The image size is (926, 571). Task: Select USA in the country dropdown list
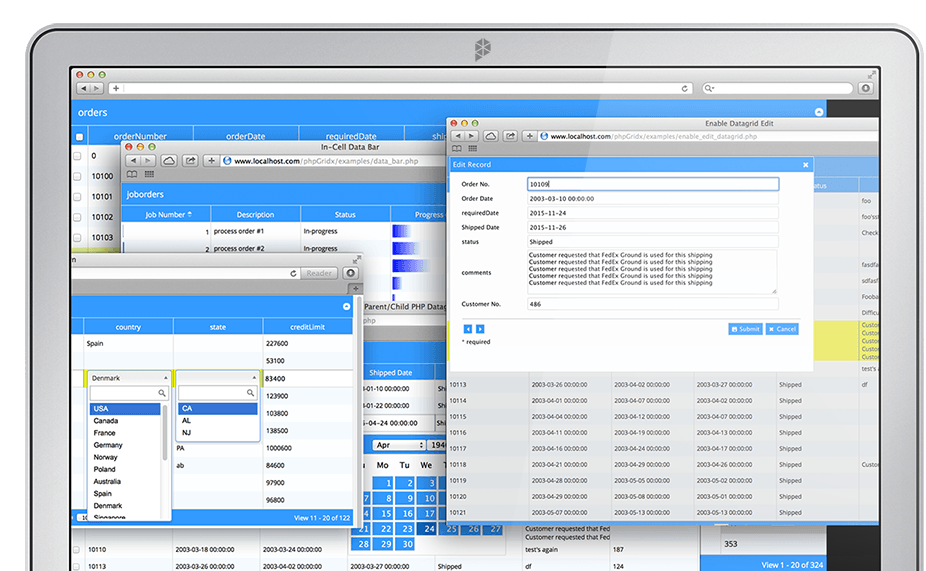(x=125, y=409)
